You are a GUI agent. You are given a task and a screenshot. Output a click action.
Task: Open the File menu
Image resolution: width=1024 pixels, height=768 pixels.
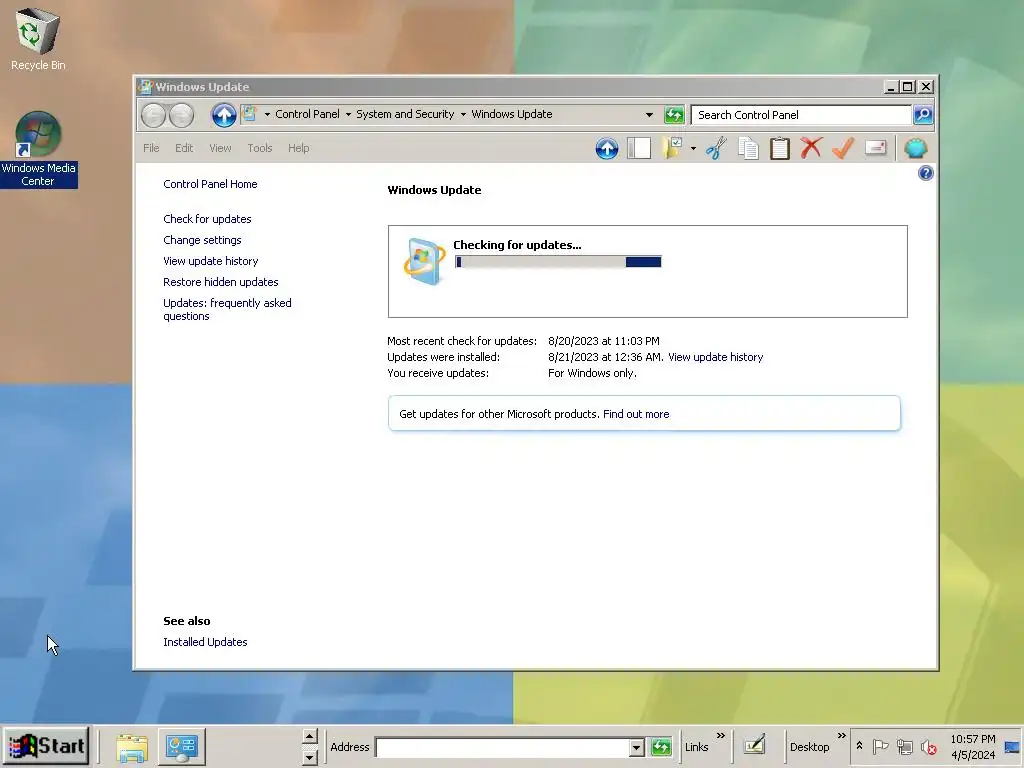click(x=151, y=148)
